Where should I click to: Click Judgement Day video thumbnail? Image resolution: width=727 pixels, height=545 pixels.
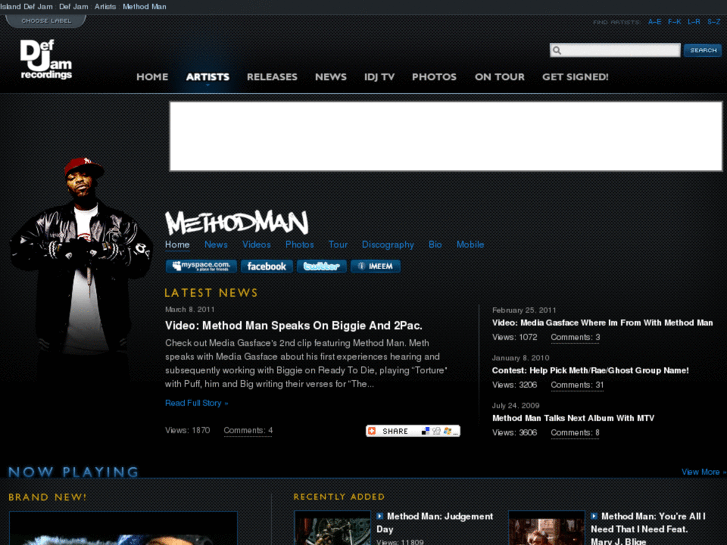point(332,528)
